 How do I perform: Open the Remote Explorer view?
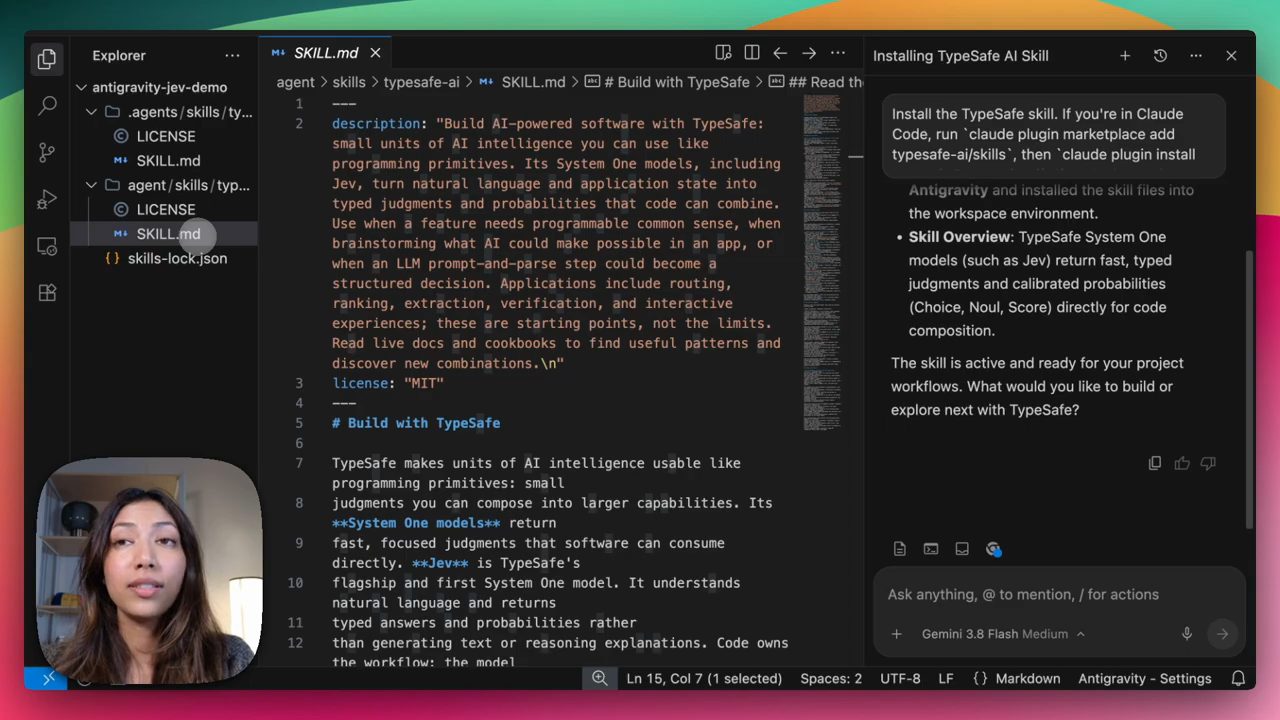pos(47,246)
